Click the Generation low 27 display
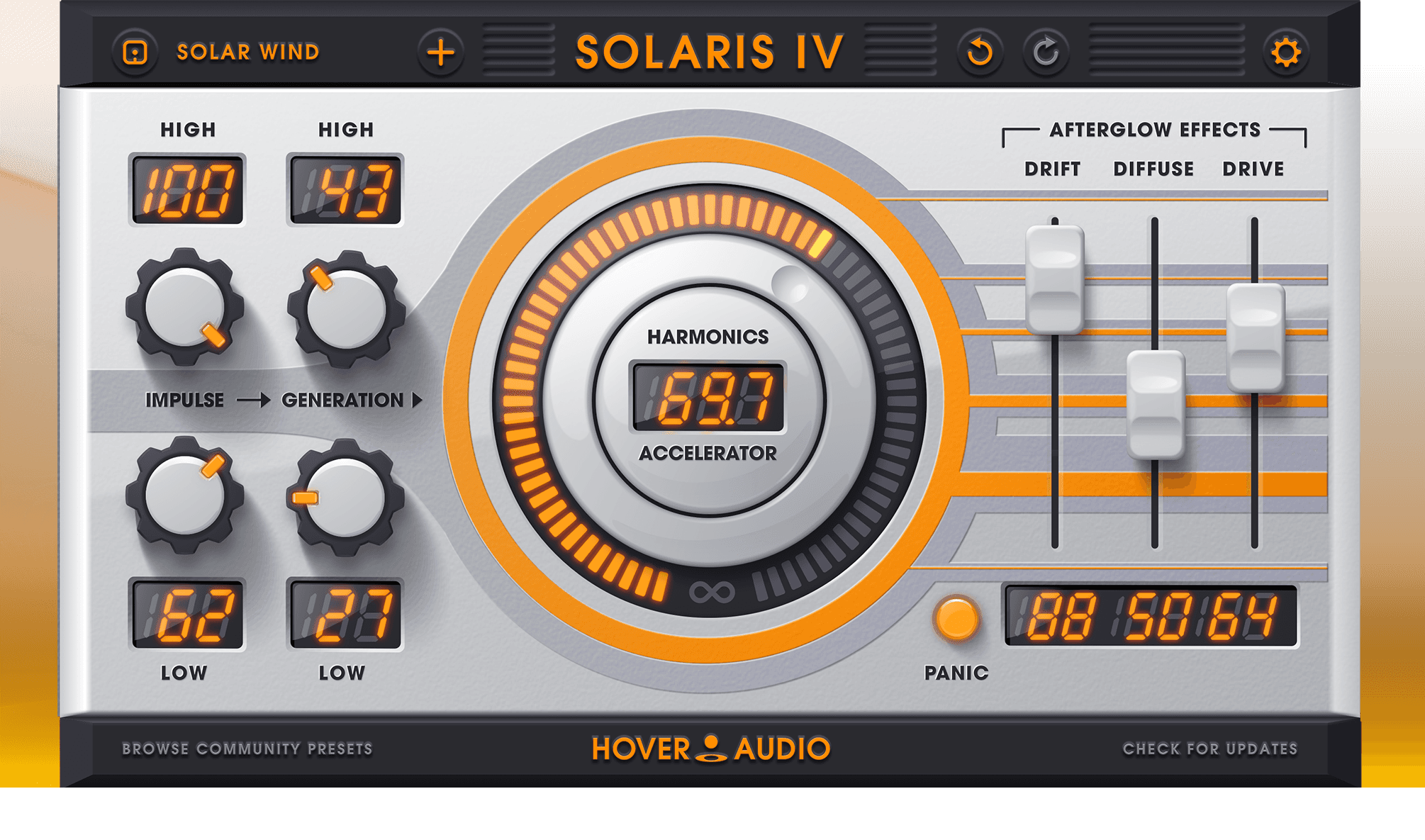 click(x=345, y=614)
